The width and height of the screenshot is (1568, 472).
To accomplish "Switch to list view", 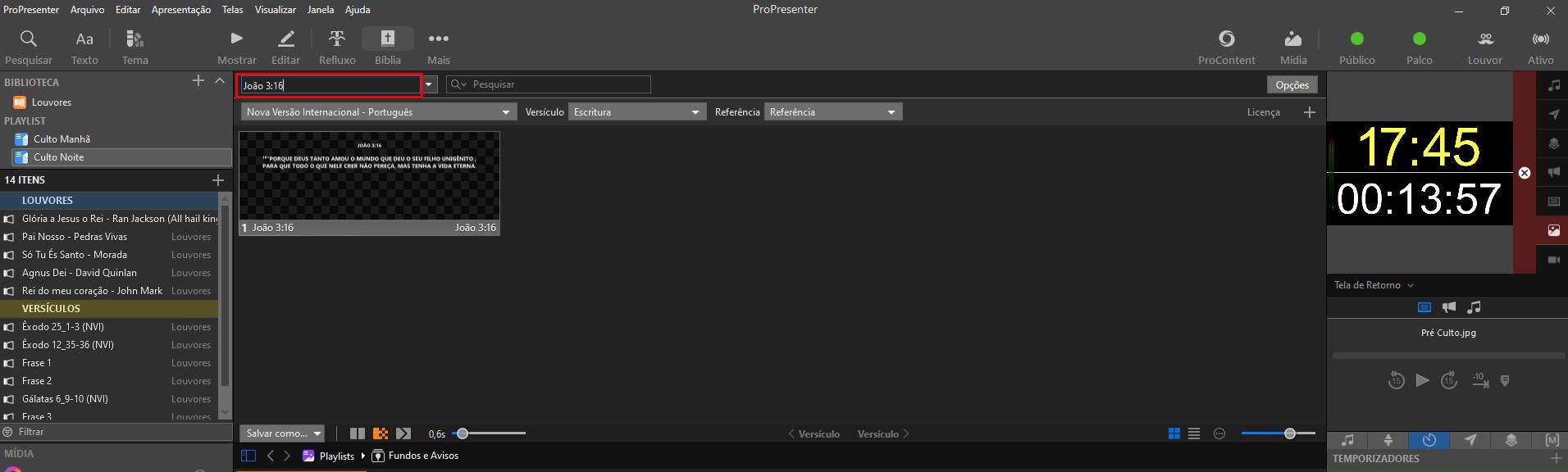I will tap(1194, 433).
